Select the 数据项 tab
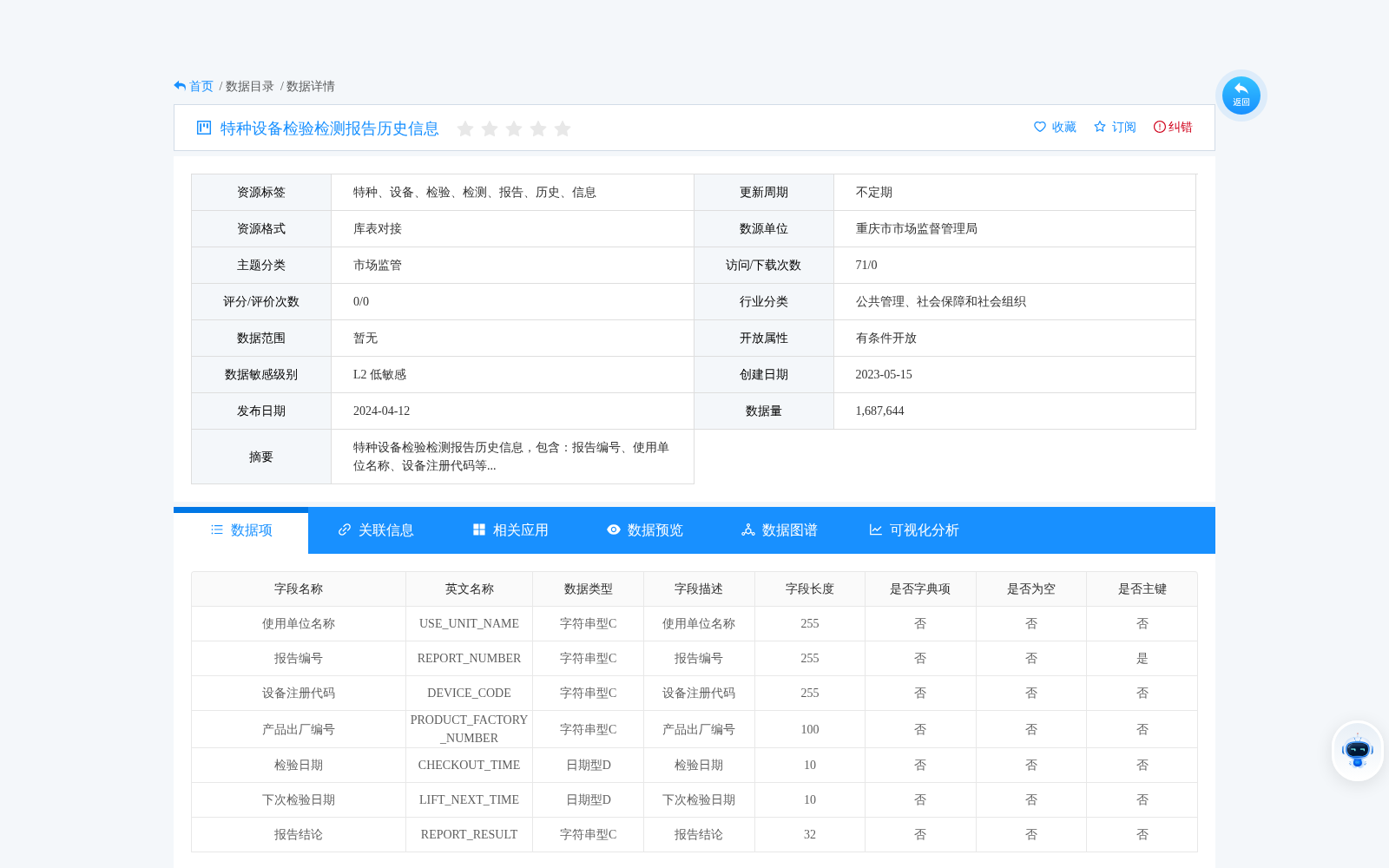The height and width of the screenshot is (868, 1389). [x=241, y=530]
